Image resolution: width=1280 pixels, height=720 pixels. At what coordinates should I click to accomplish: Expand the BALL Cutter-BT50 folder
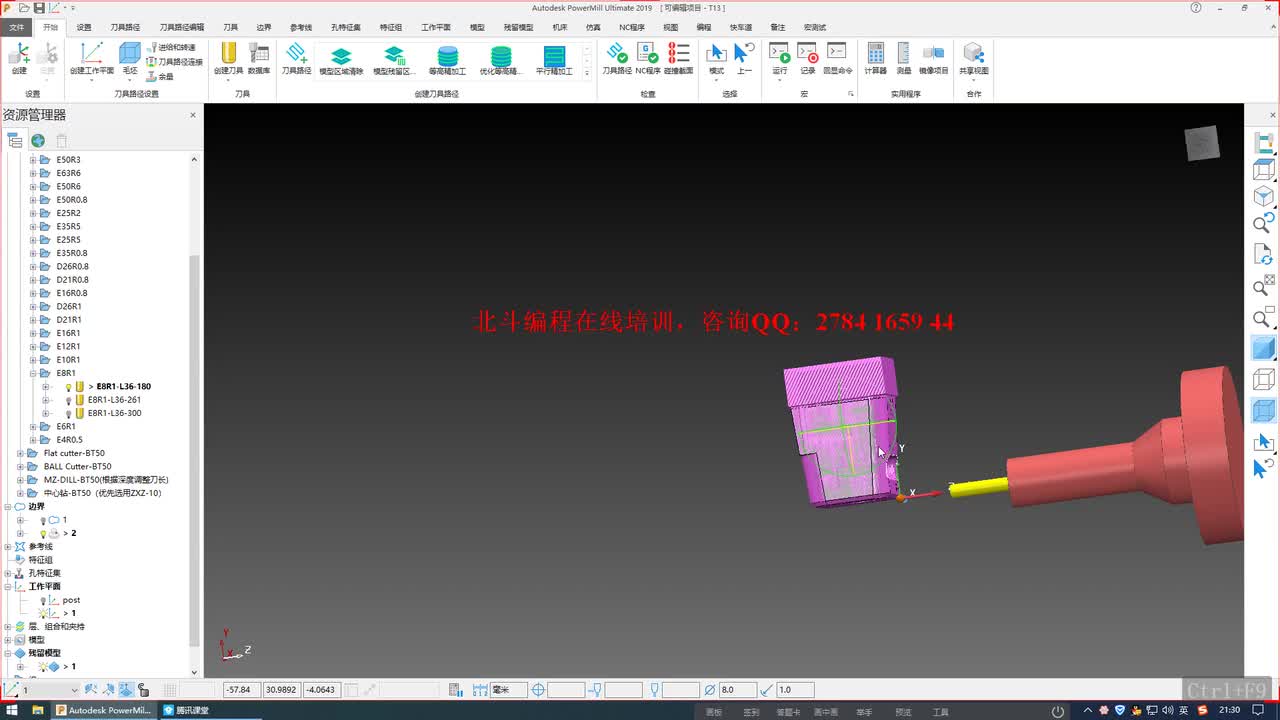(x=20, y=466)
